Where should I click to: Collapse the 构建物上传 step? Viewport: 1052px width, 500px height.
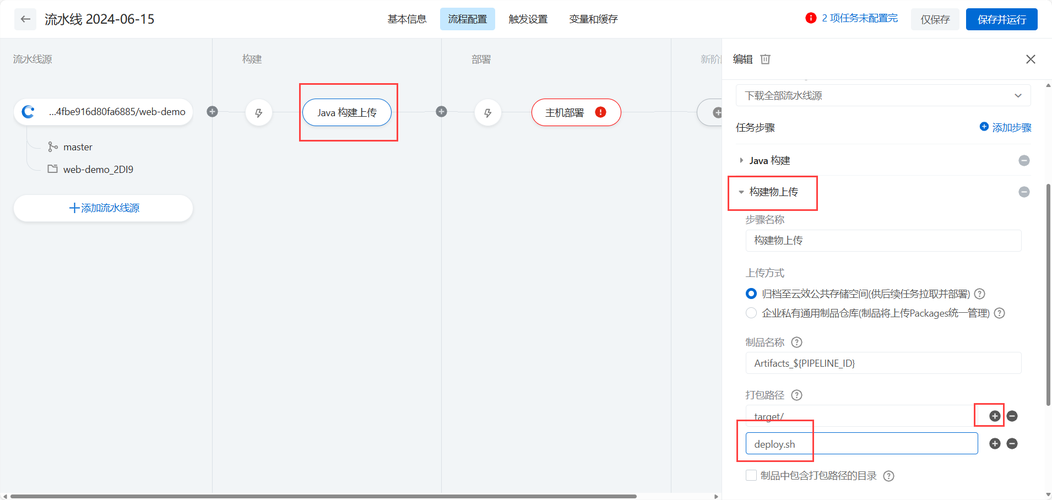tap(741, 192)
